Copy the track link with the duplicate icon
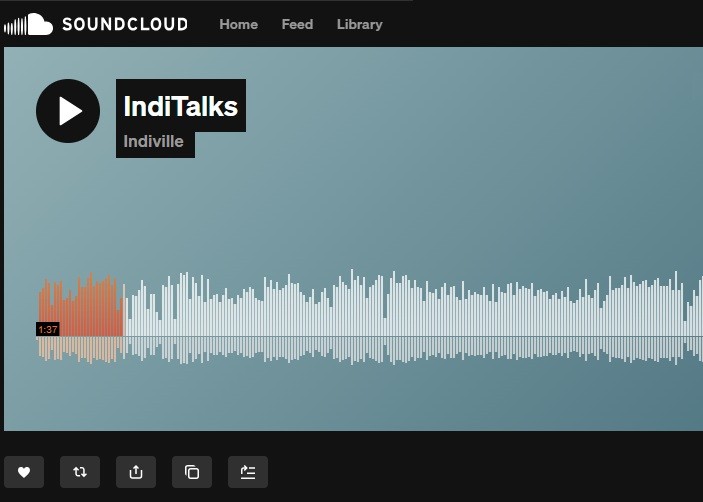703x502 pixels. coord(192,472)
